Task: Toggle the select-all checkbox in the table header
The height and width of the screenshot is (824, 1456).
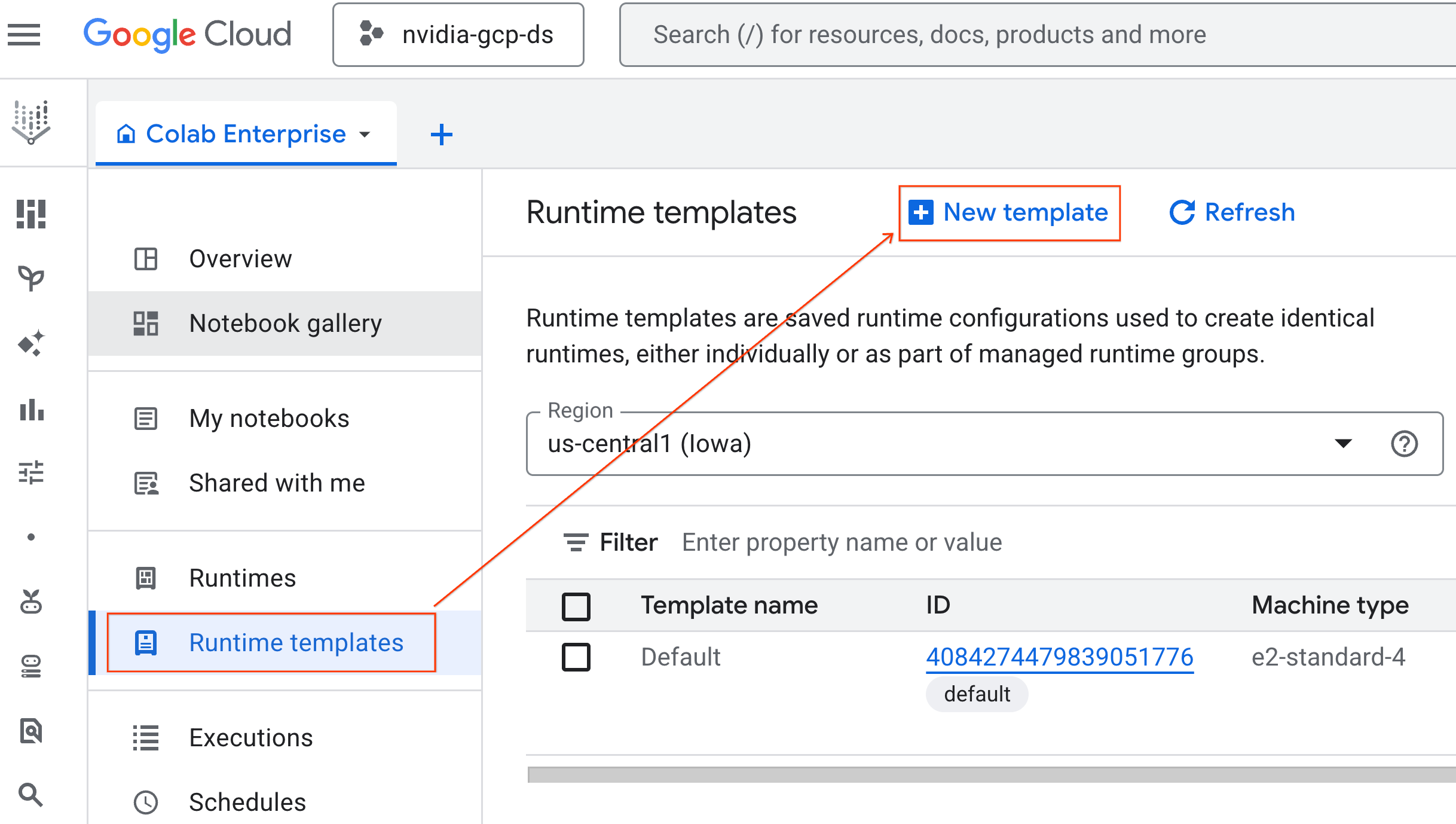Action: pos(576,606)
